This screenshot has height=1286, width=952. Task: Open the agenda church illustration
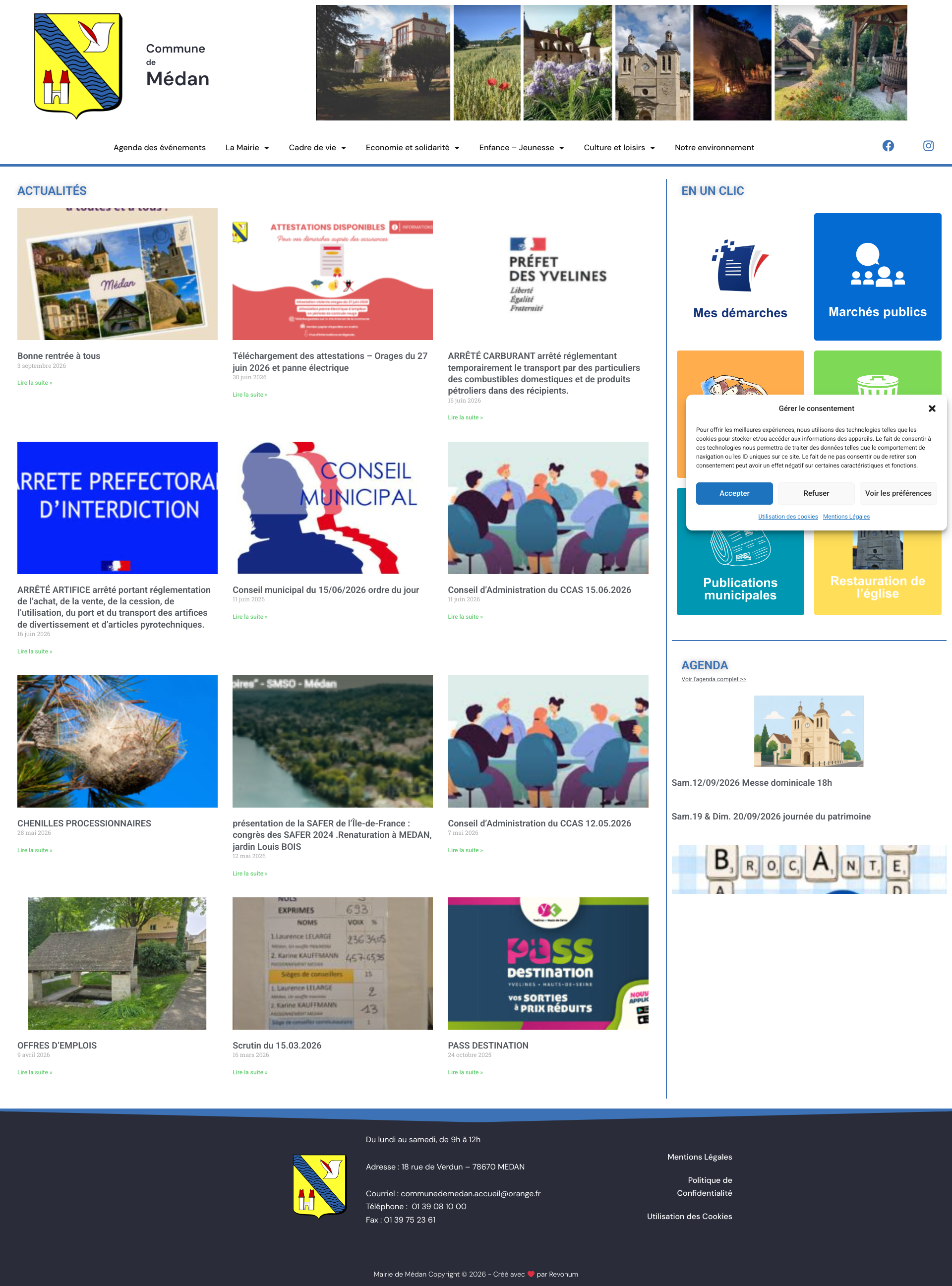[x=809, y=731]
